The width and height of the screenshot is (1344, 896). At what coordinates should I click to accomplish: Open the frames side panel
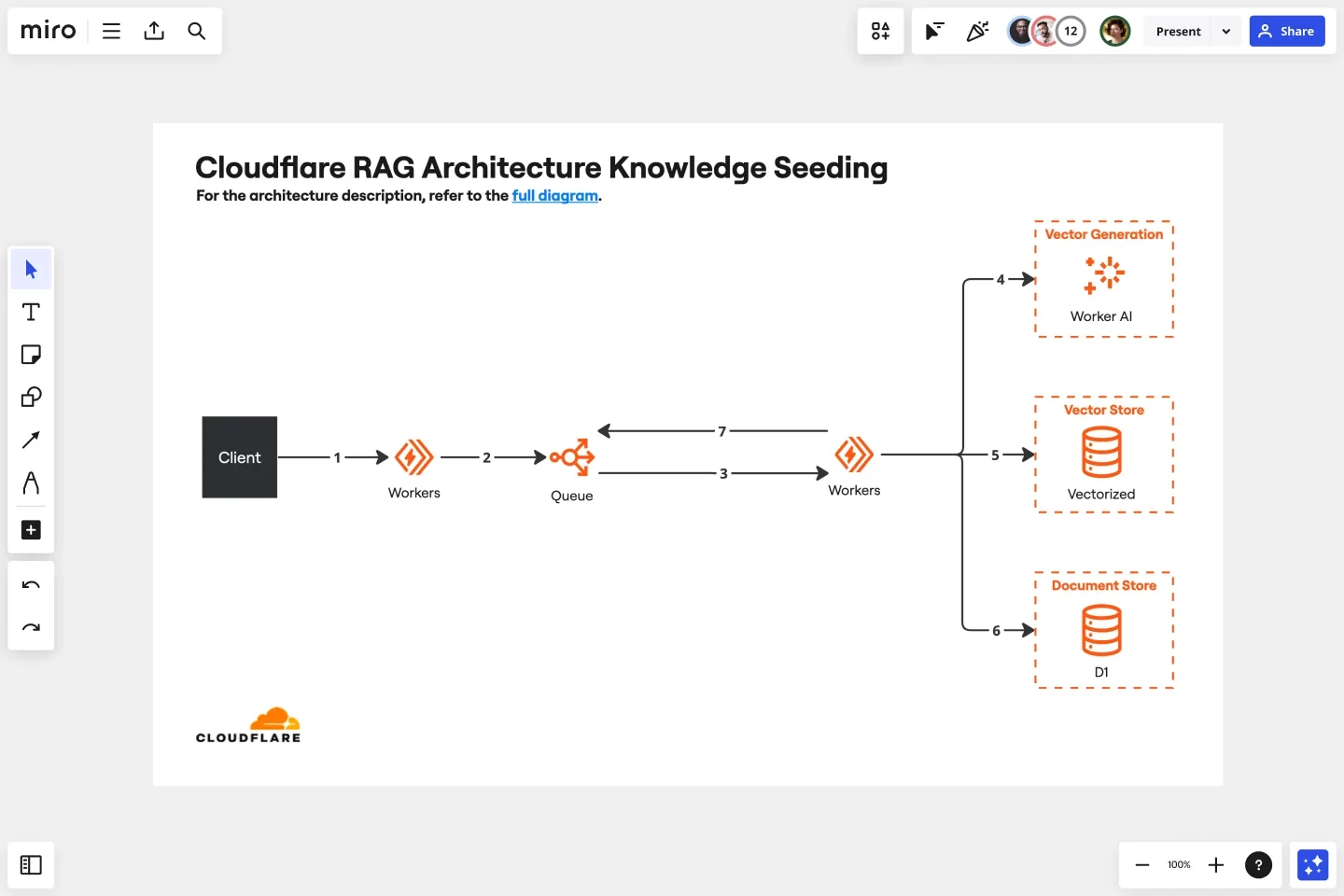[x=31, y=865]
